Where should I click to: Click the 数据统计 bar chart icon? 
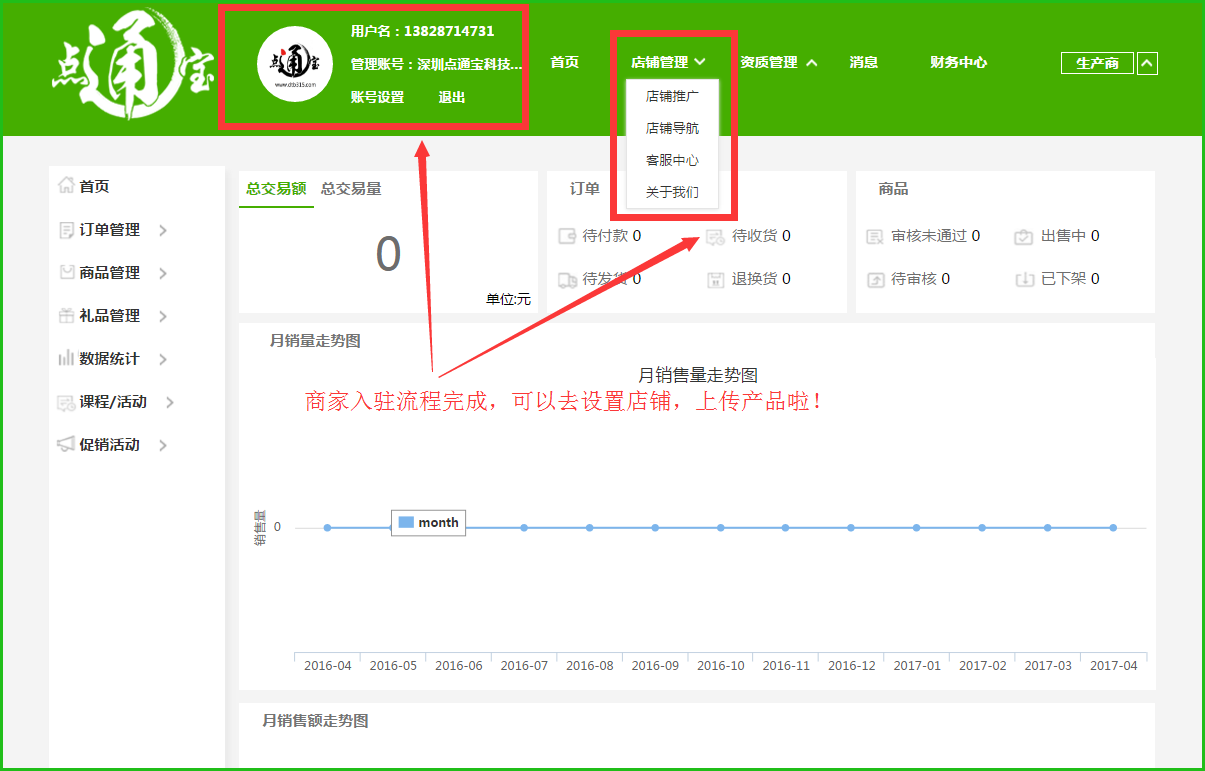(x=66, y=358)
